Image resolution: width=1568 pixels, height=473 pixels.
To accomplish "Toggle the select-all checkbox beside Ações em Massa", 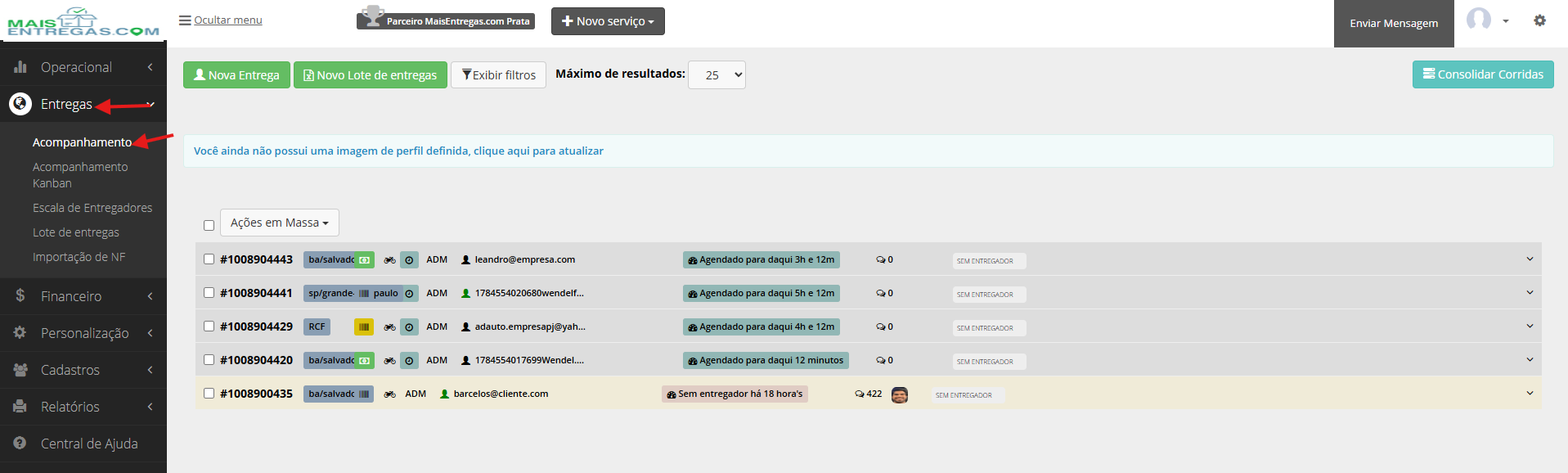I will point(209,225).
